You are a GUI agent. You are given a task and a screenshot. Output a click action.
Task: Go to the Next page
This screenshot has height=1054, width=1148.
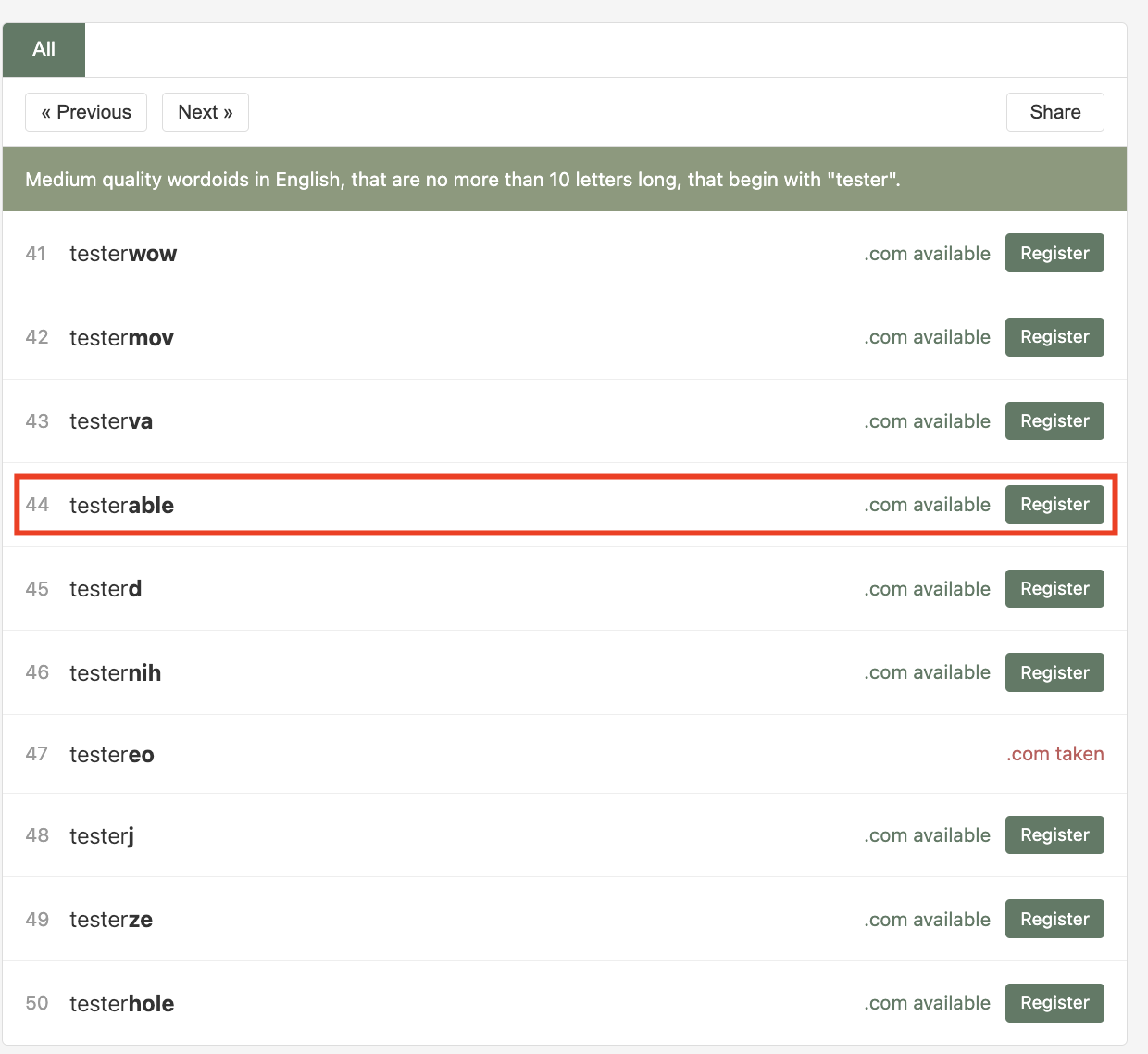(206, 112)
